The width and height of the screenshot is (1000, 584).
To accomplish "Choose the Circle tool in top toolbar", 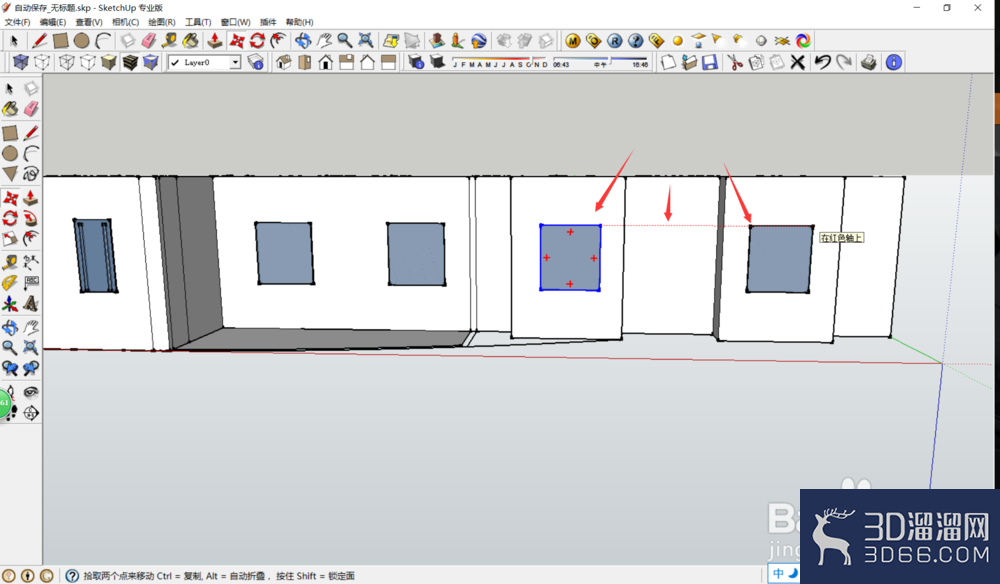I will click(82, 41).
